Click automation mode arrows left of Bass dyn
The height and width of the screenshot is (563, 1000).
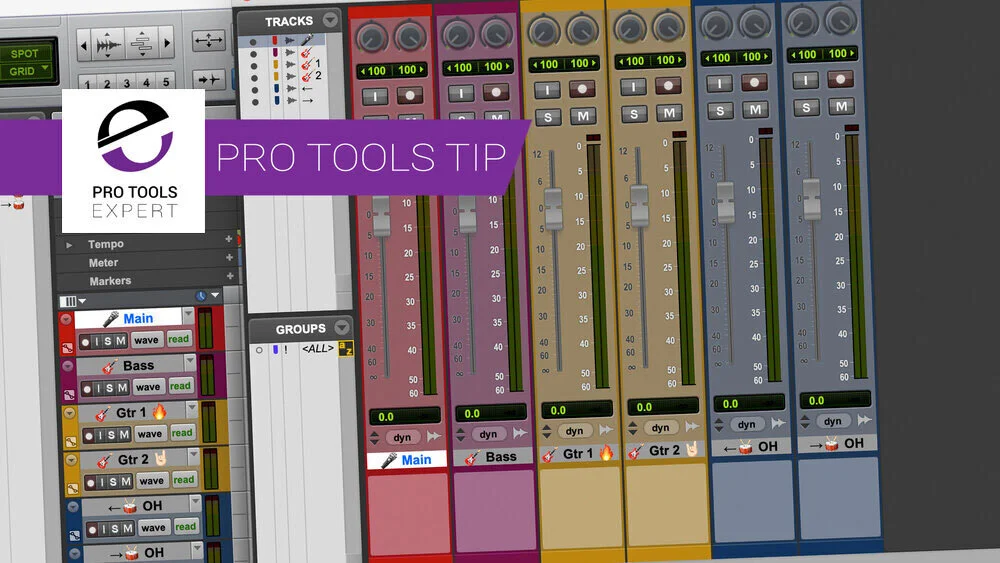(x=460, y=435)
